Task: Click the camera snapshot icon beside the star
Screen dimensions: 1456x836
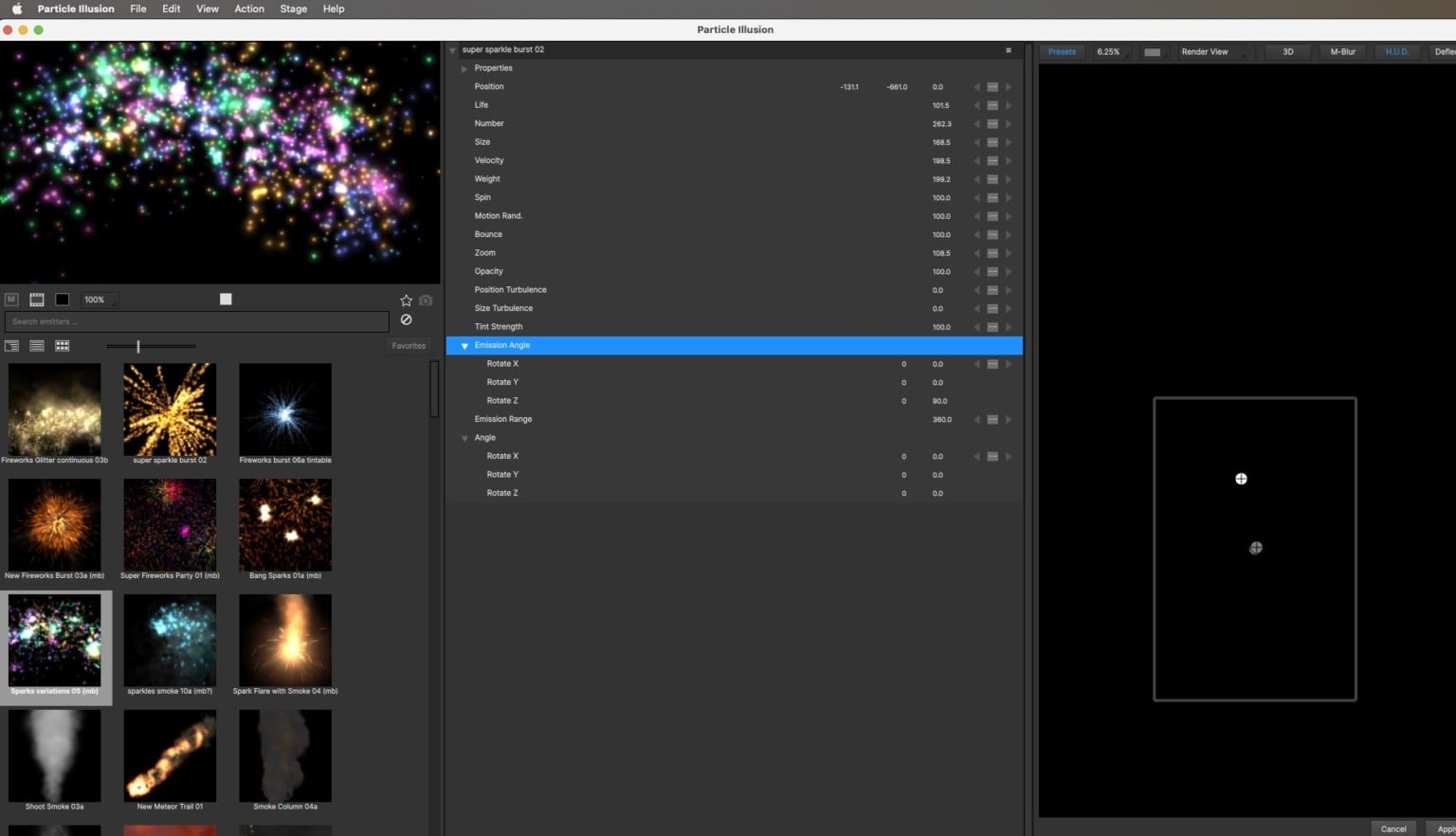Action: [426, 300]
